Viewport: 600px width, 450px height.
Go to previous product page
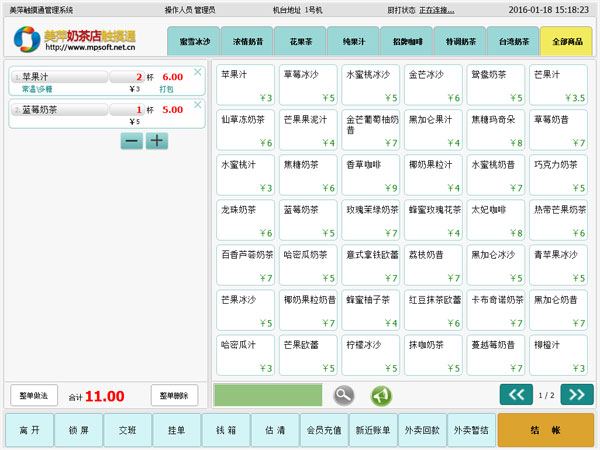click(x=516, y=395)
